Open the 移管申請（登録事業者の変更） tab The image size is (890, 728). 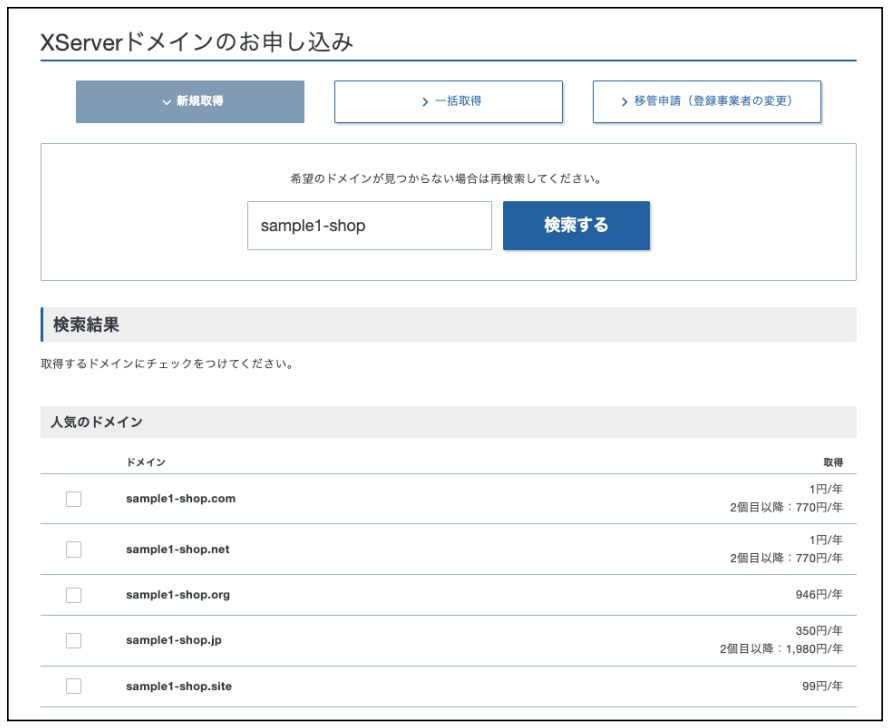pyautogui.click(x=706, y=102)
